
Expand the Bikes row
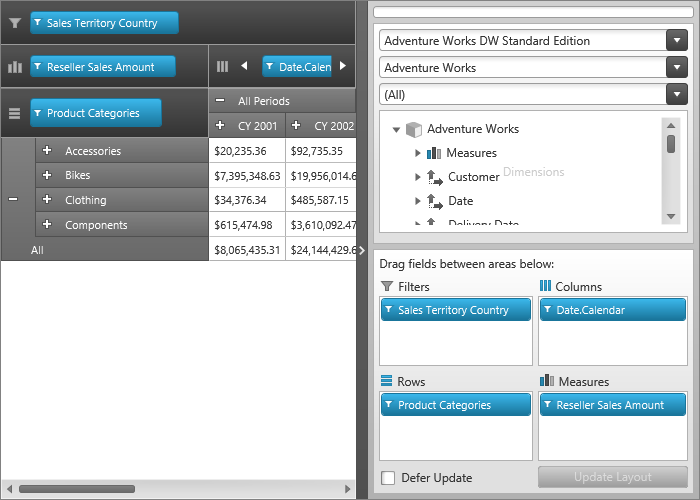pos(47,175)
